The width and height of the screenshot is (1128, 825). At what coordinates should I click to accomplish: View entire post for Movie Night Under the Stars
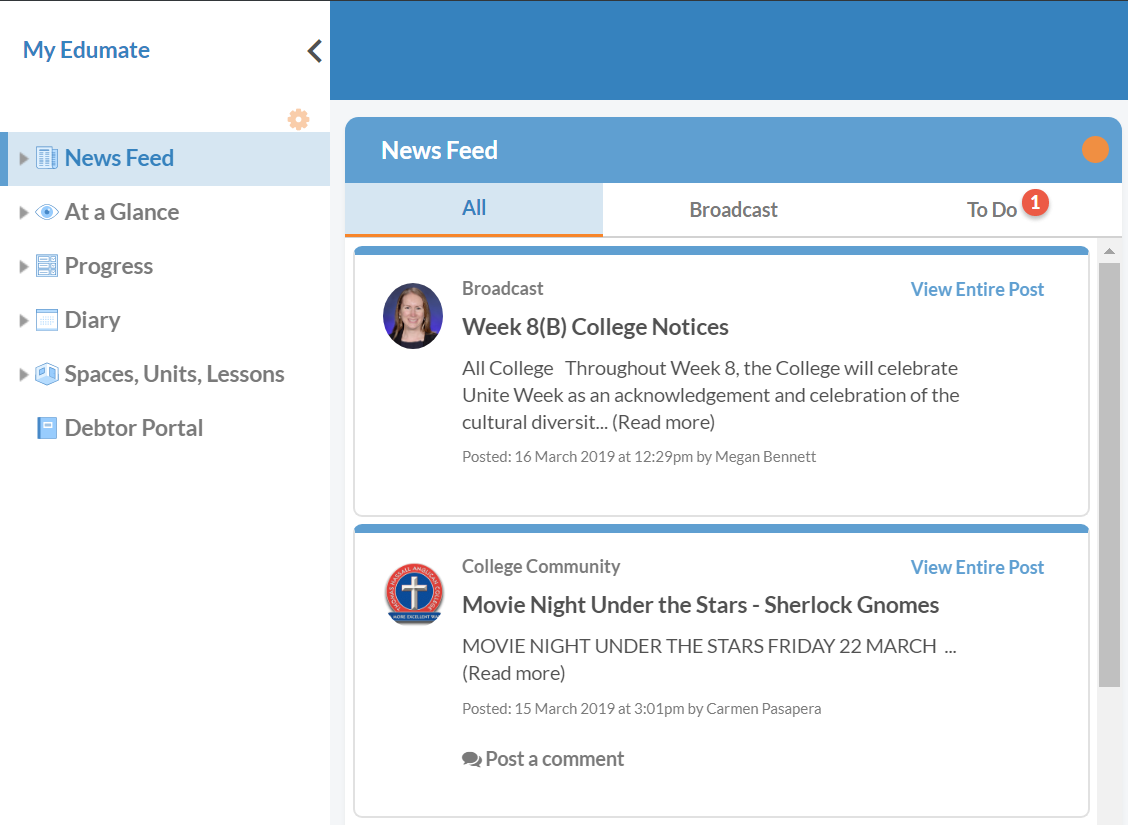point(977,567)
